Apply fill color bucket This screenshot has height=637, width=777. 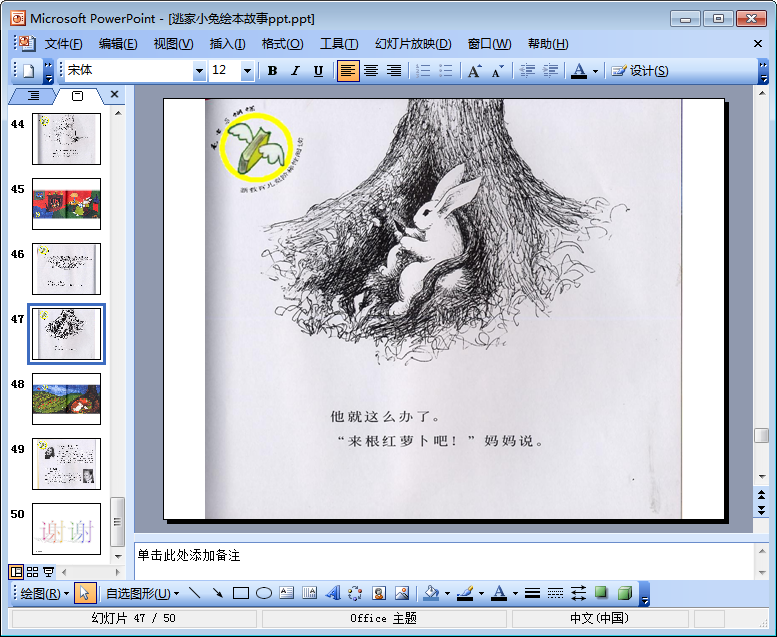432,593
